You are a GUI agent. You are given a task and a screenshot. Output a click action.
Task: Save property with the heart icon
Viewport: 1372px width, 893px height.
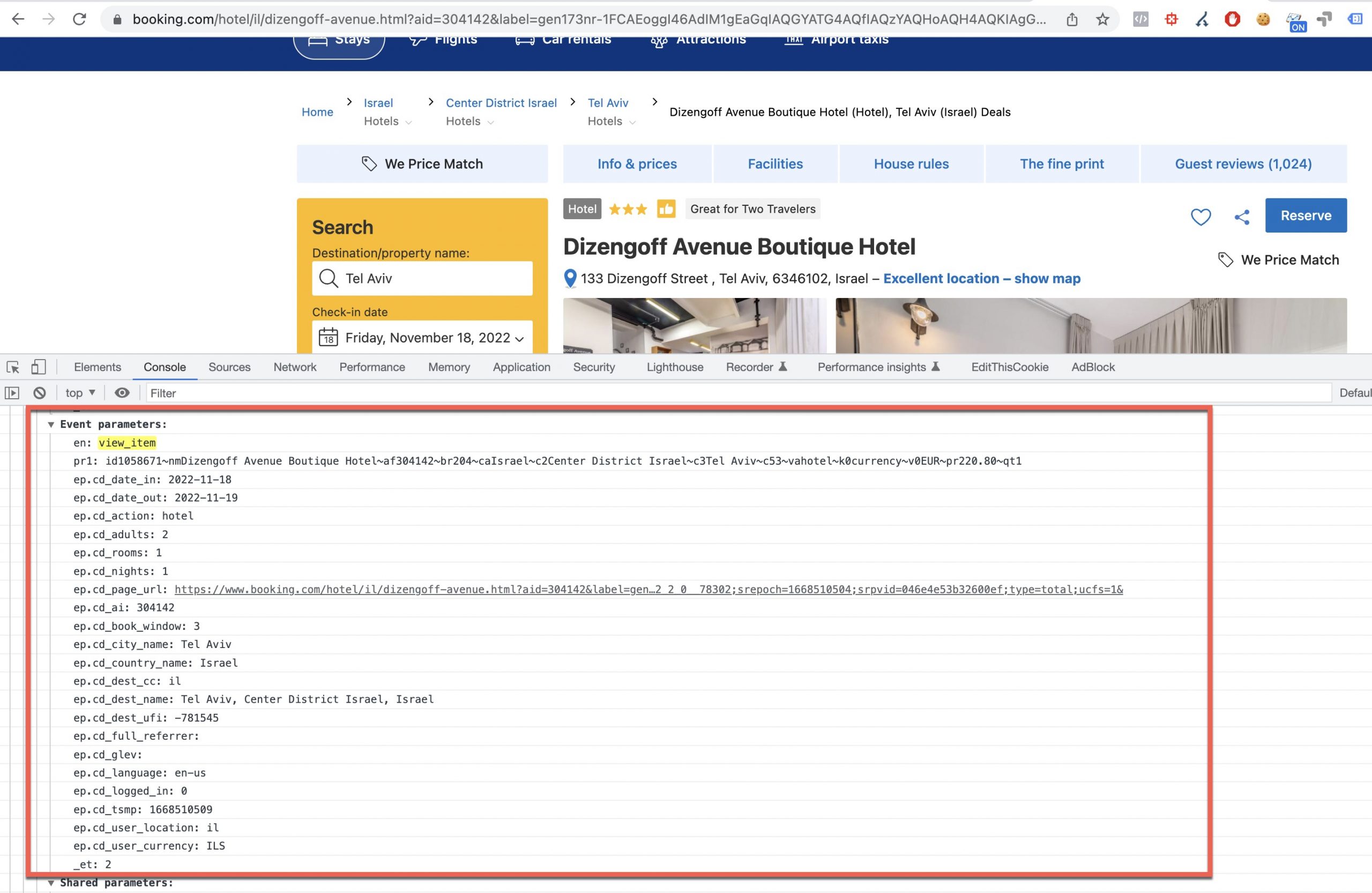(1201, 217)
